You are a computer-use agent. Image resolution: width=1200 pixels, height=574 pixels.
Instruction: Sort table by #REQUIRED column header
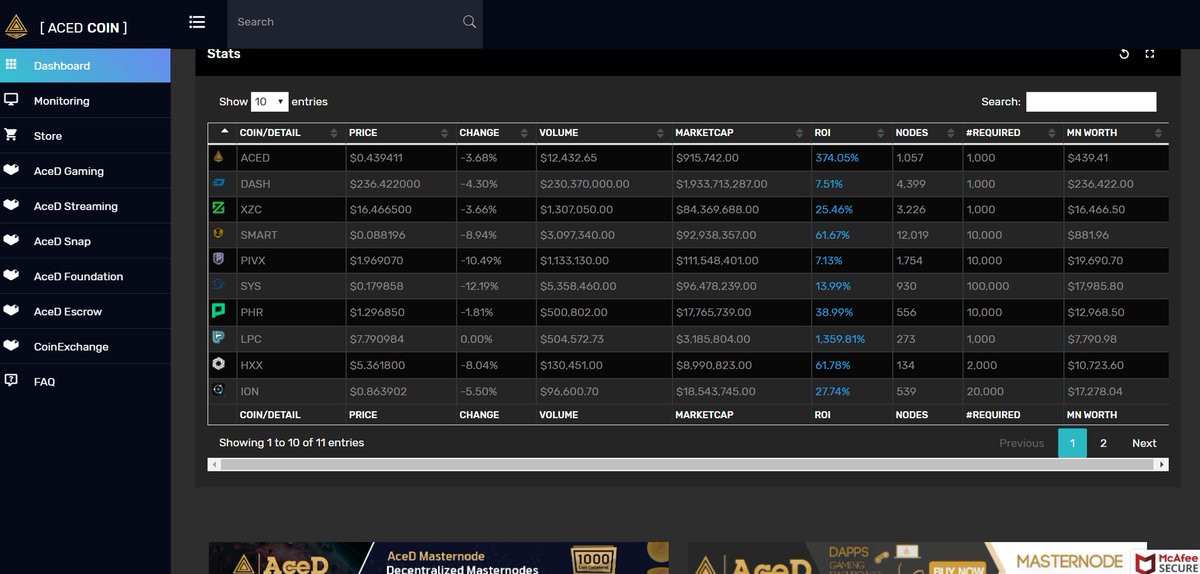point(1012,132)
